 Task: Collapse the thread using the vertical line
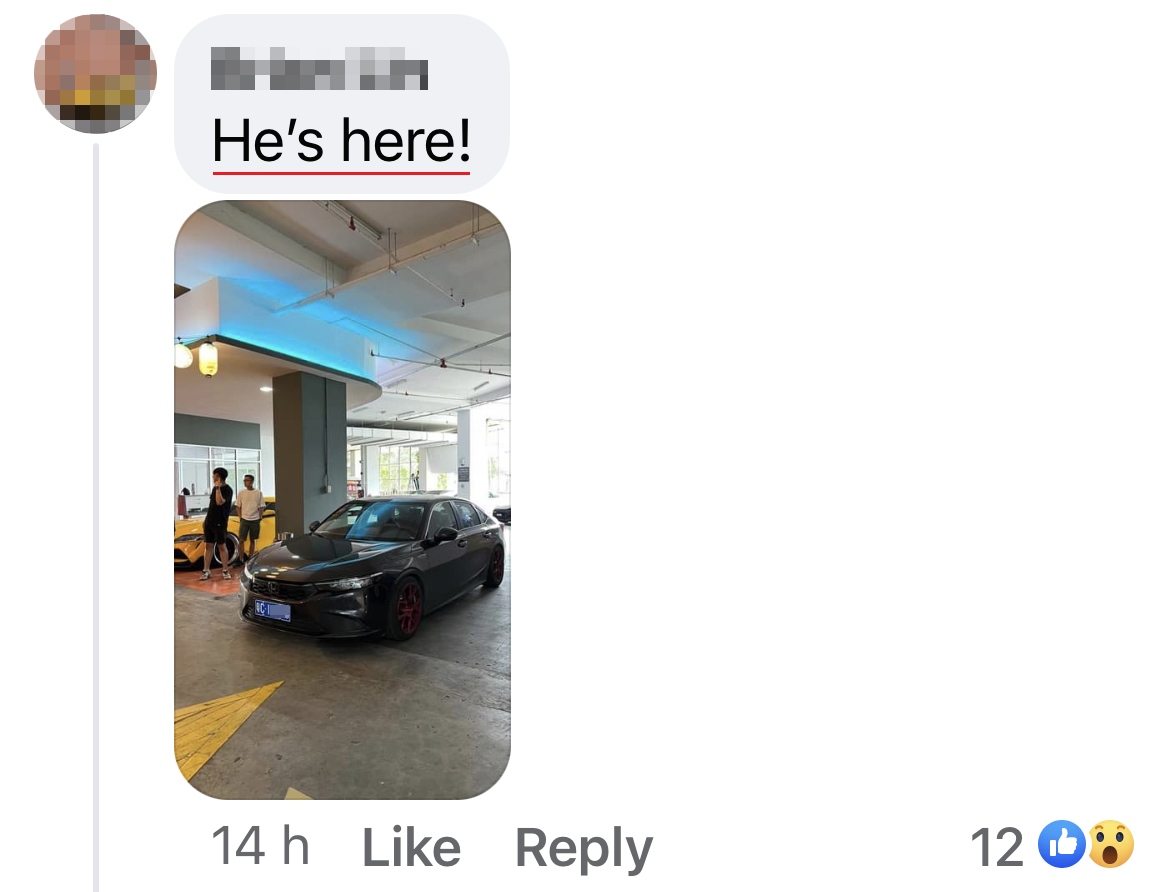point(96,517)
